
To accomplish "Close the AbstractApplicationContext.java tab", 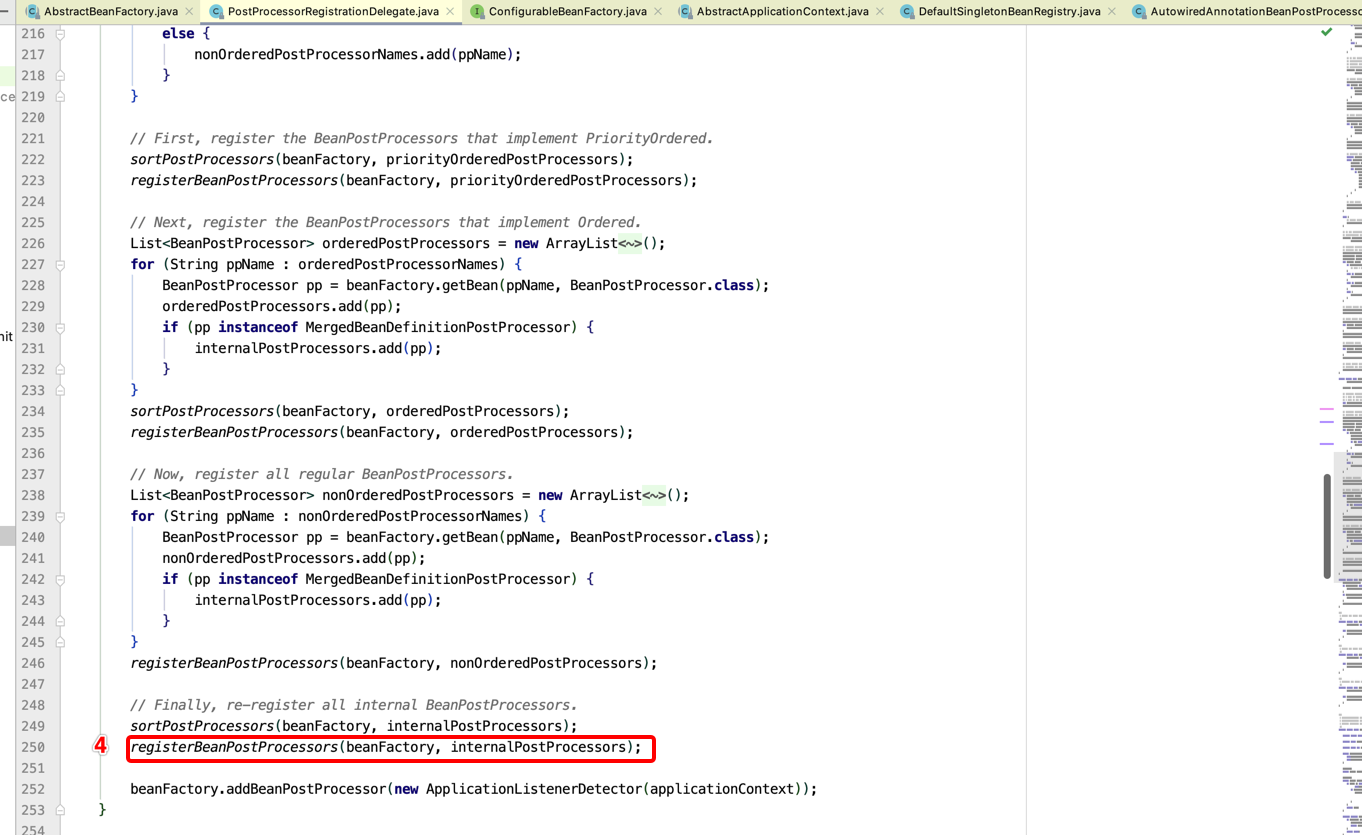I will tap(880, 11).
